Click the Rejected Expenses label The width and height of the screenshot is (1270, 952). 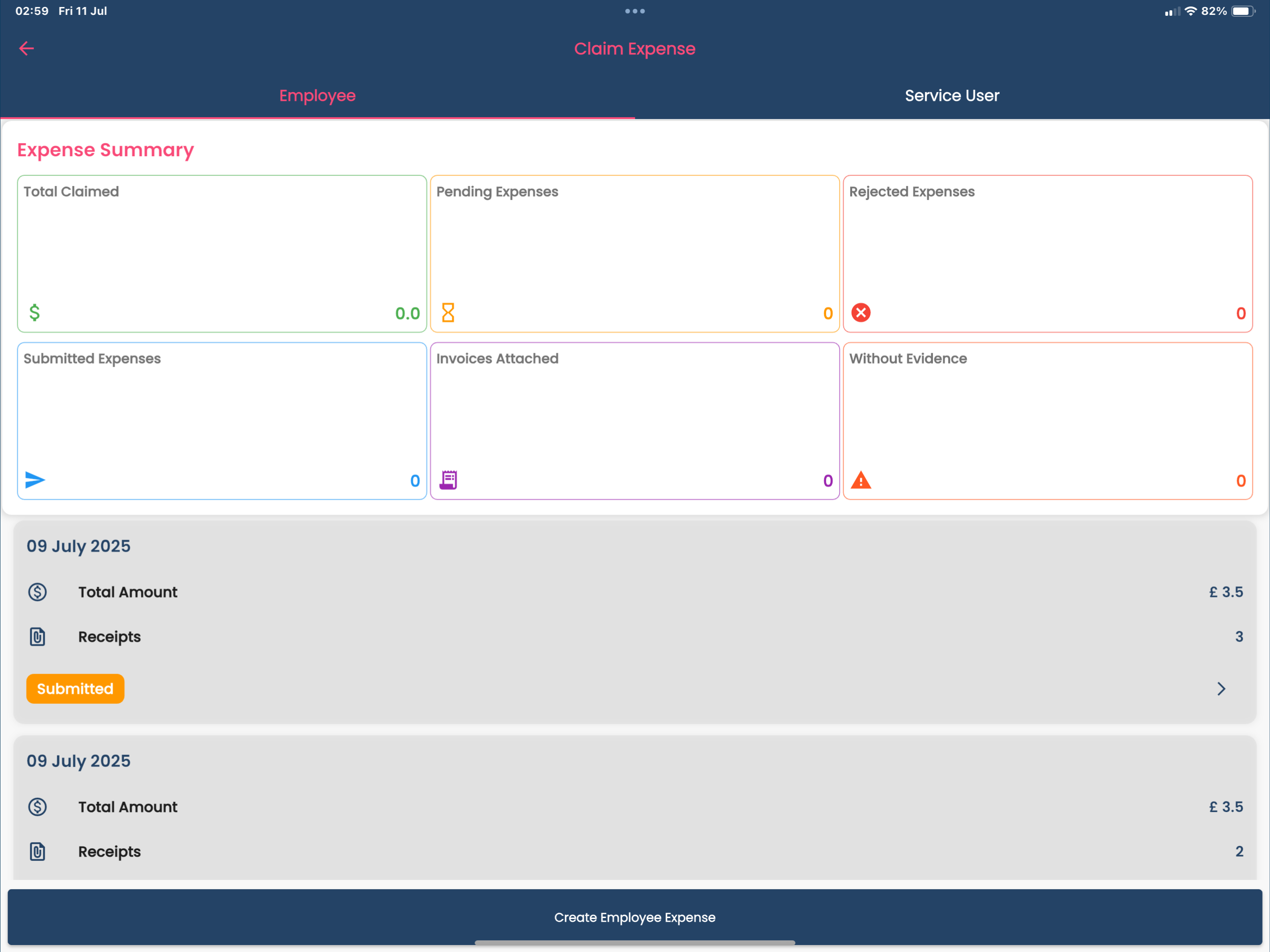[x=912, y=191]
